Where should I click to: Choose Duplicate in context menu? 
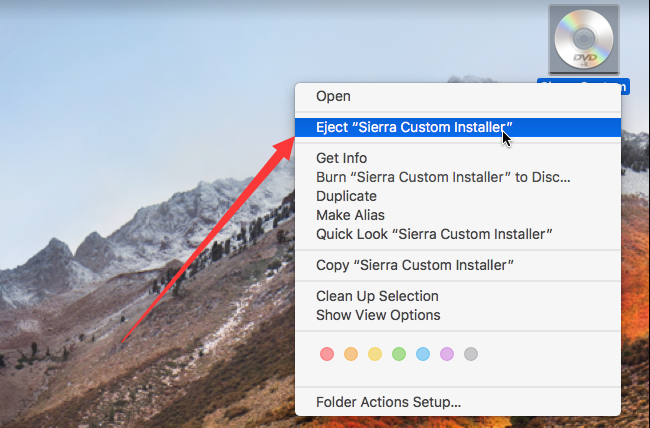tap(458, 196)
